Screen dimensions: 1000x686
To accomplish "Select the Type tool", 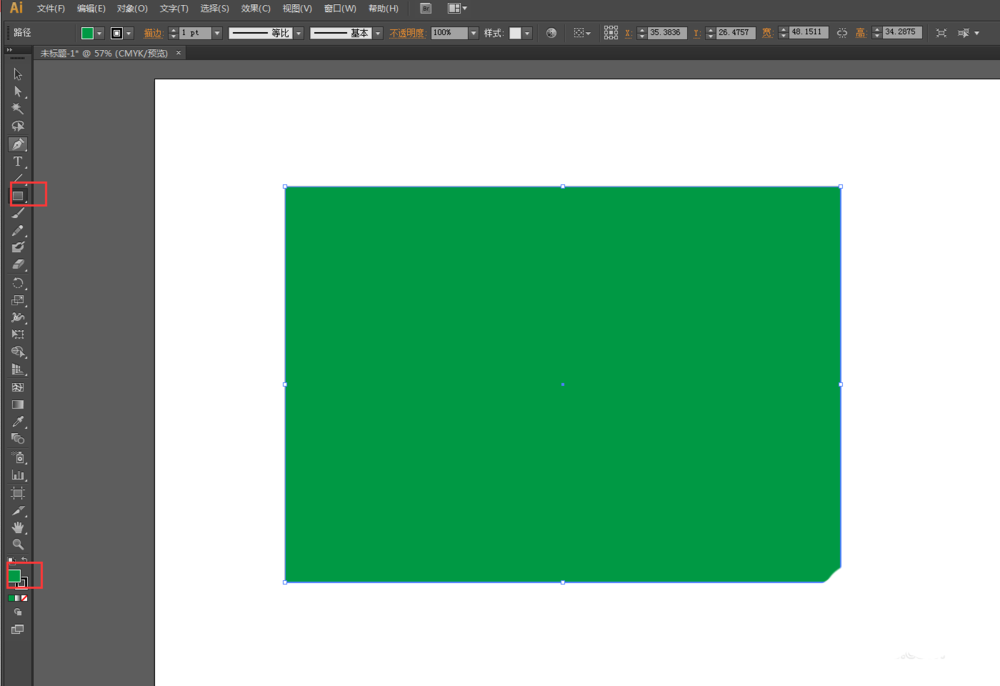I will point(17,161).
